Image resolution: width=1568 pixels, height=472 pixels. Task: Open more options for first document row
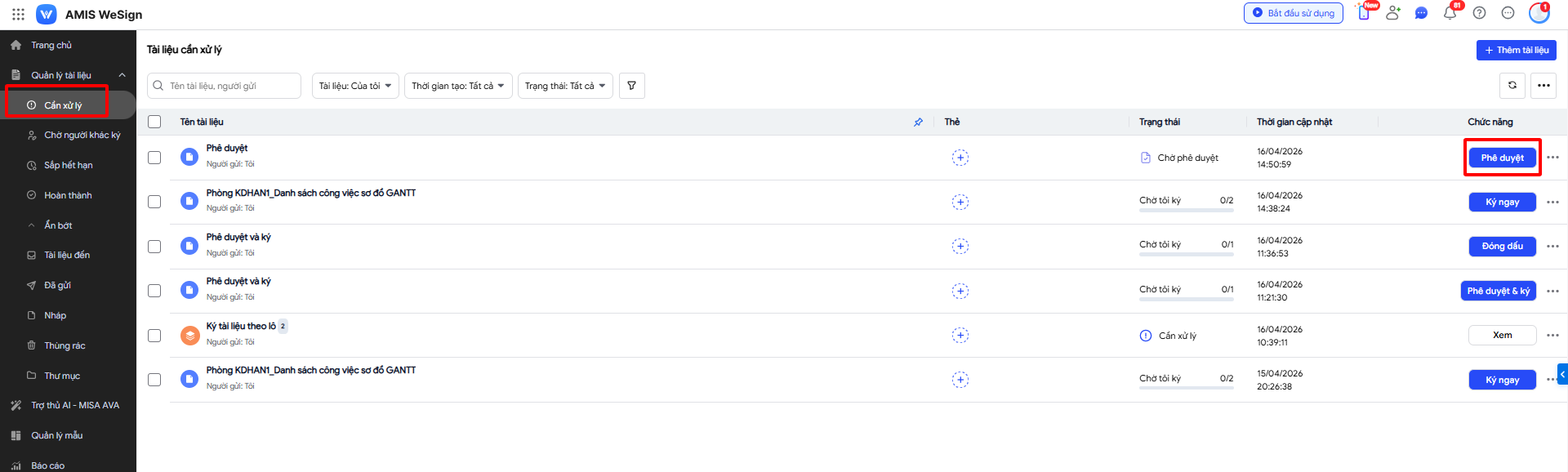1552,158
